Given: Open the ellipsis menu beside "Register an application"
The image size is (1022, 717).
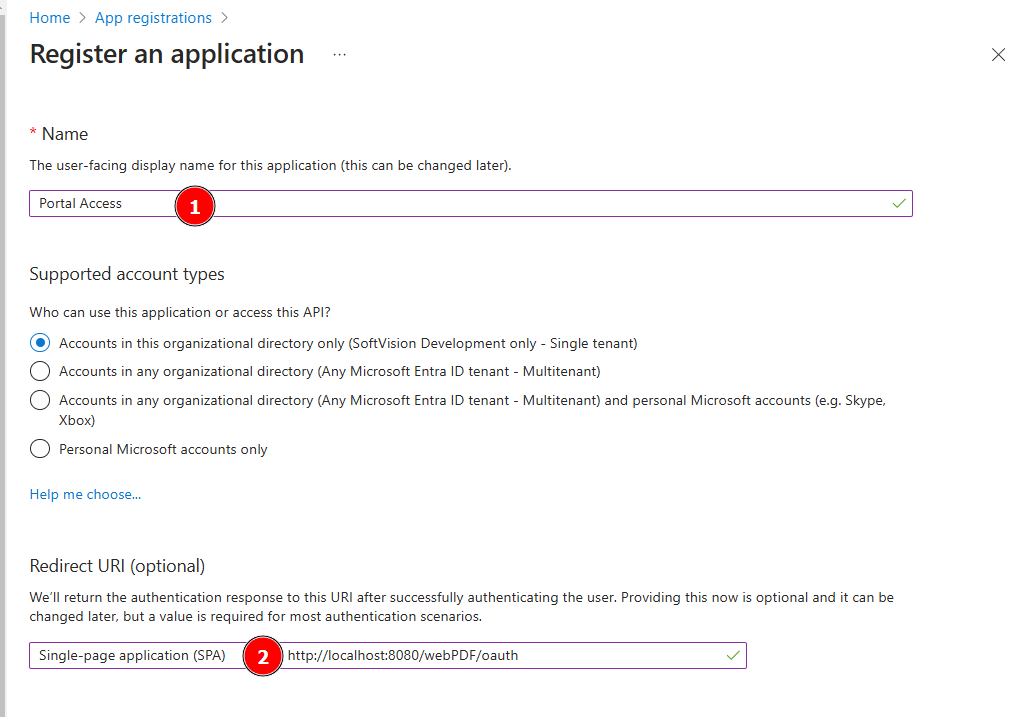Looking at the screenshot, I should pos(339,55).
